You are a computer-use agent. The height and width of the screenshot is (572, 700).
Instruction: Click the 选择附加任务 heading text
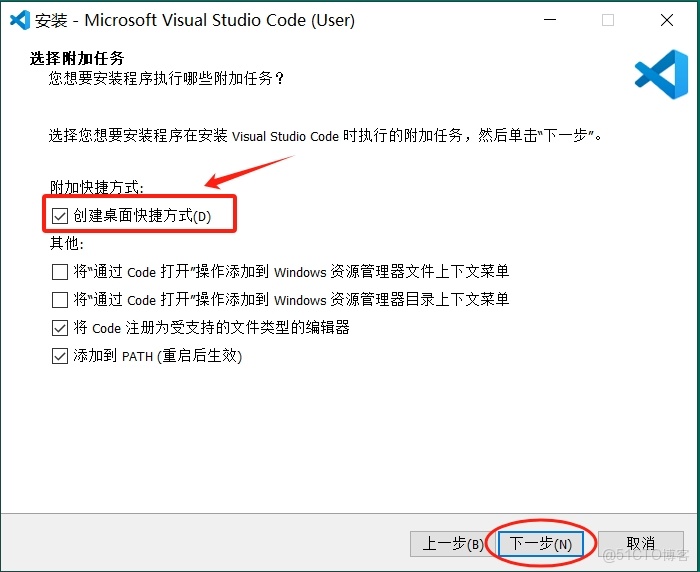click(x=77, y=58)
